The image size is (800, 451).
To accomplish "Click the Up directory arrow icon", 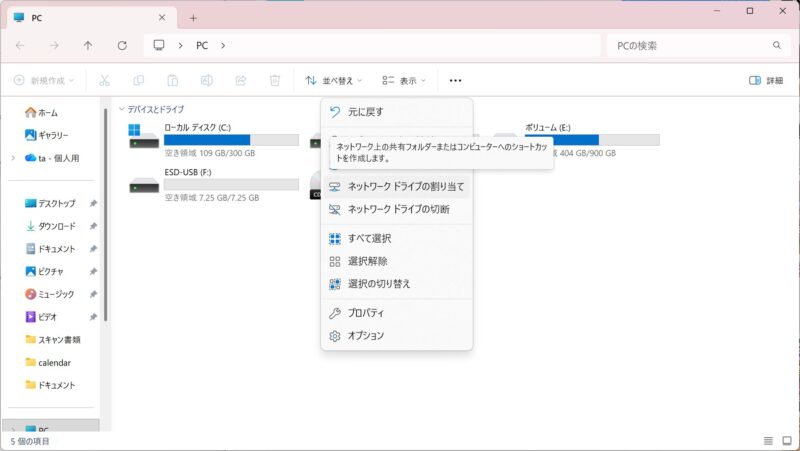I will [x=88, y=45].
